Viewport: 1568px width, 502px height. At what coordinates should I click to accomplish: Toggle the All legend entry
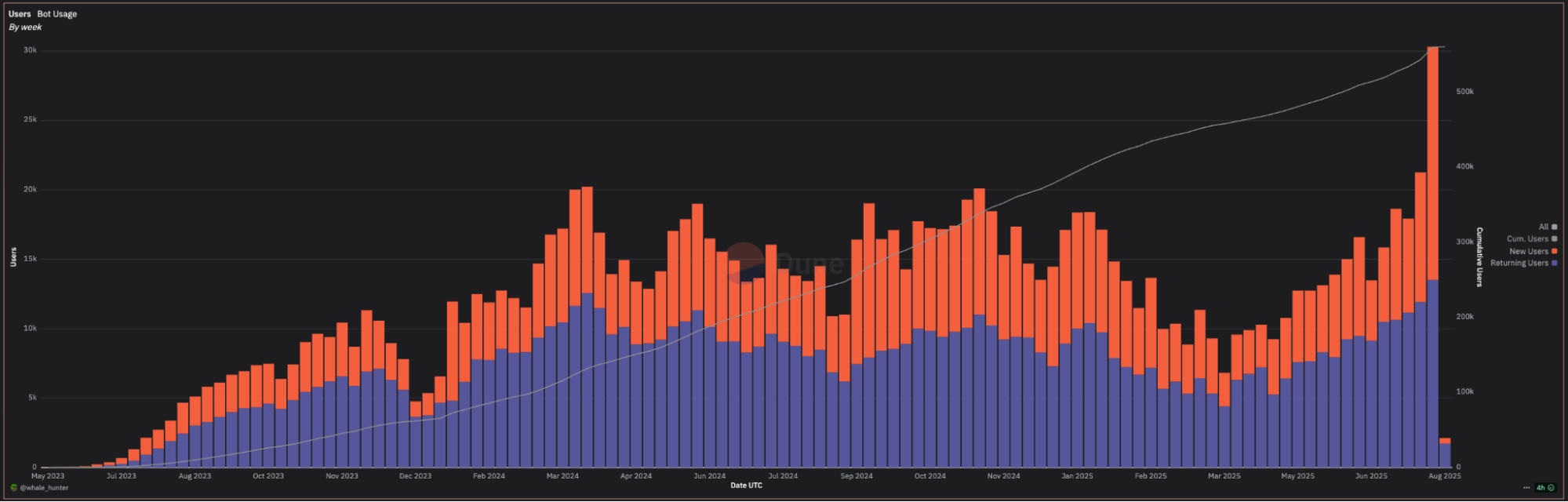[1548, 227]
